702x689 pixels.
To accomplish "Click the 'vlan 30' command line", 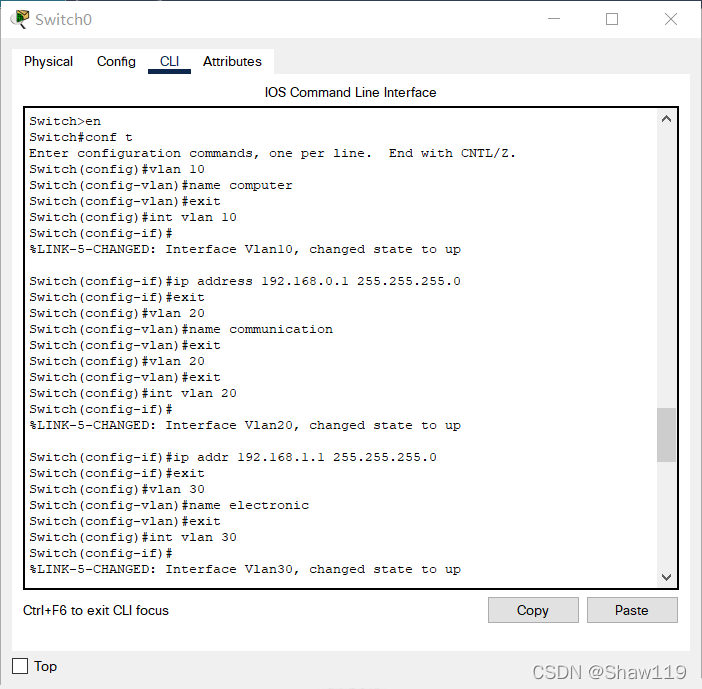I will coord(117,489).
